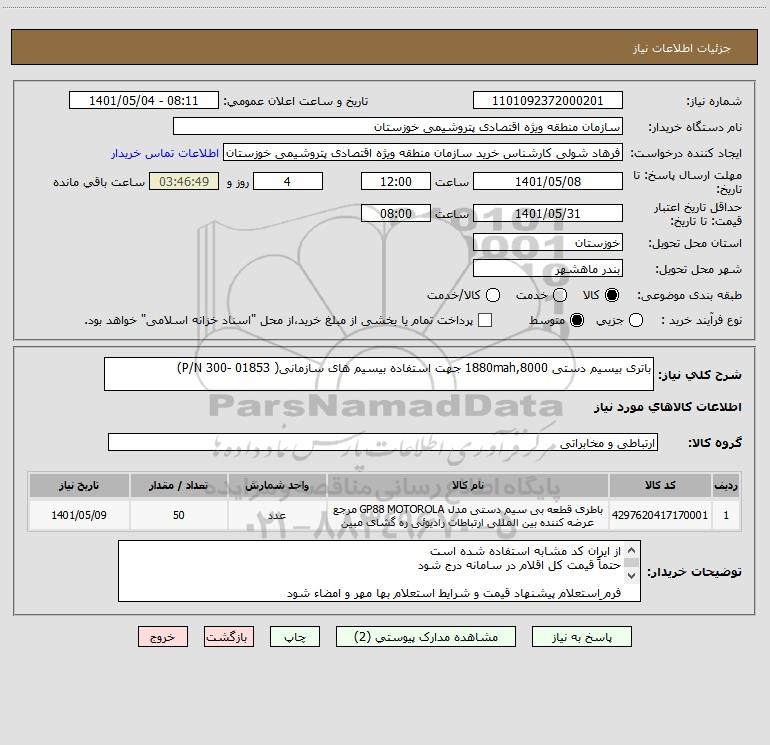The width and height of the screenshot is (770, 745).
Task: Open اطلاعات تماس خریدار link
Action: (x=165, y=153)
